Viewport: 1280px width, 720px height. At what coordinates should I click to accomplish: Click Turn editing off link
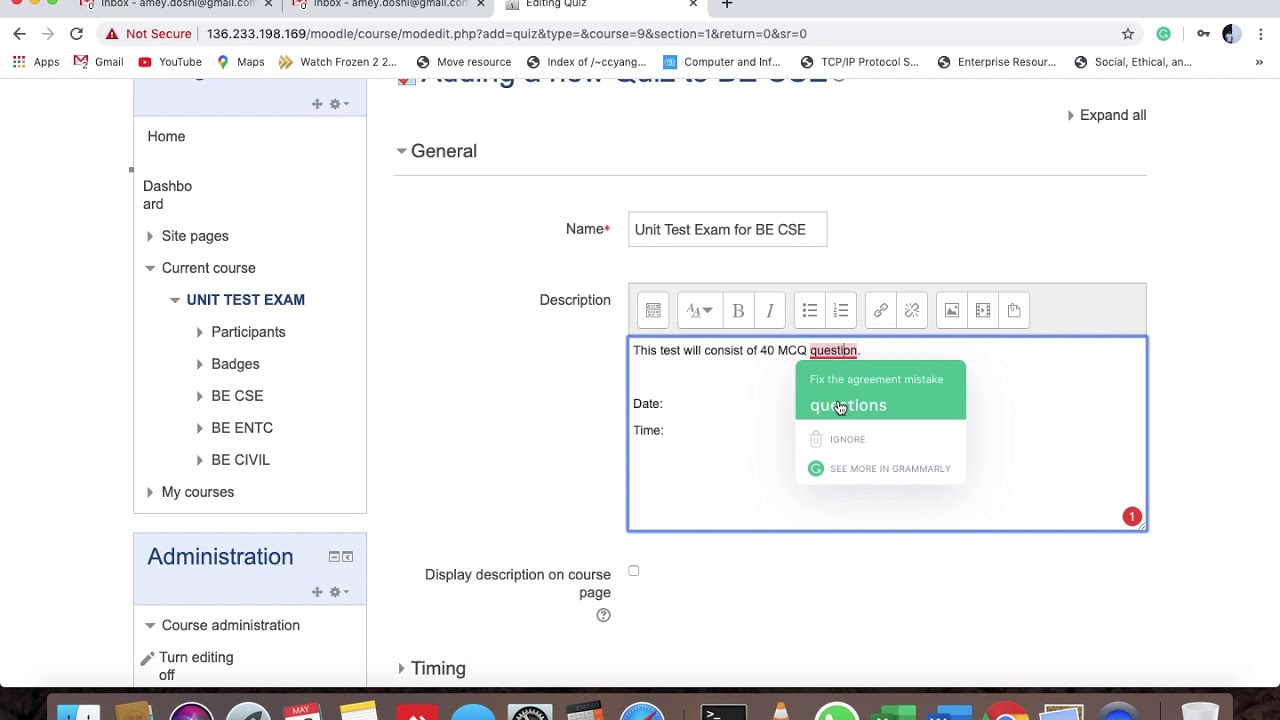tap(196, 666)
